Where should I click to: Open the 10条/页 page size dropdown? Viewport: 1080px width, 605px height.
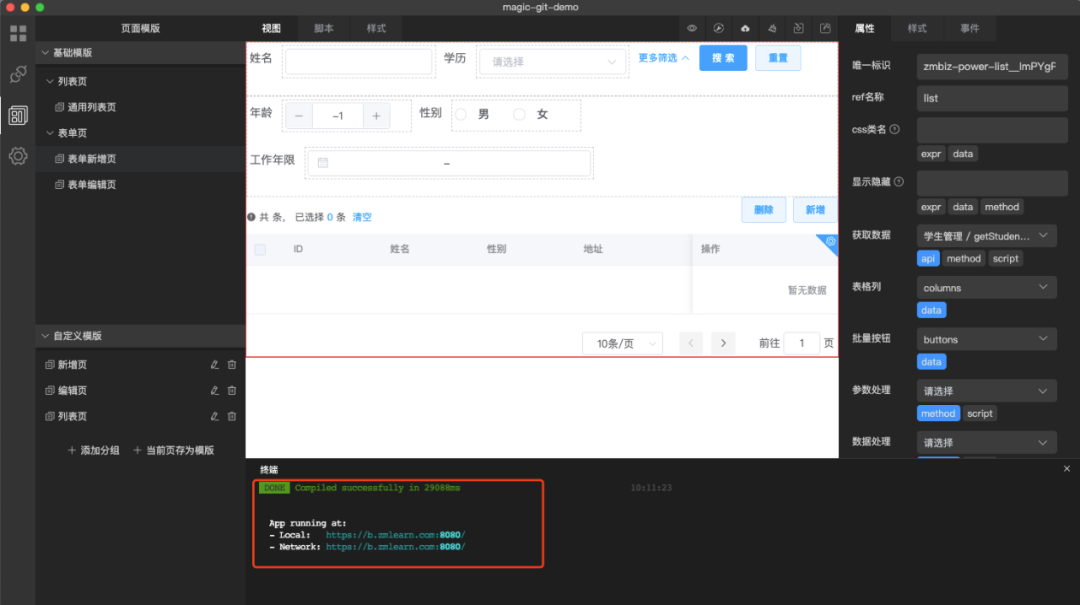click(623, 343)
